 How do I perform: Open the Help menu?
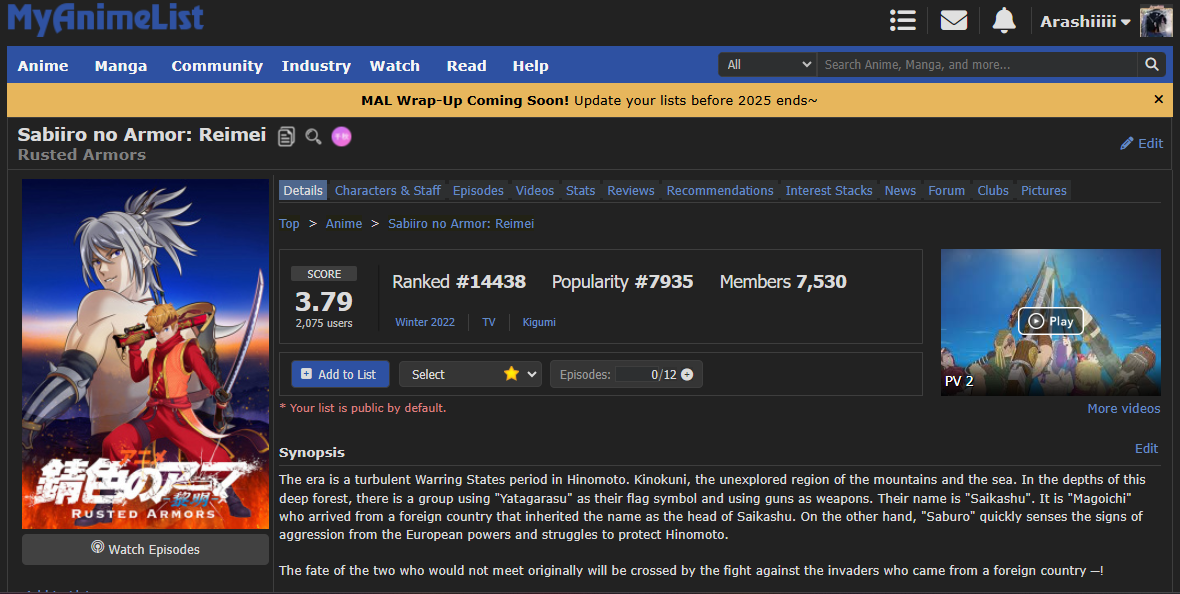(x=531, y=65)
